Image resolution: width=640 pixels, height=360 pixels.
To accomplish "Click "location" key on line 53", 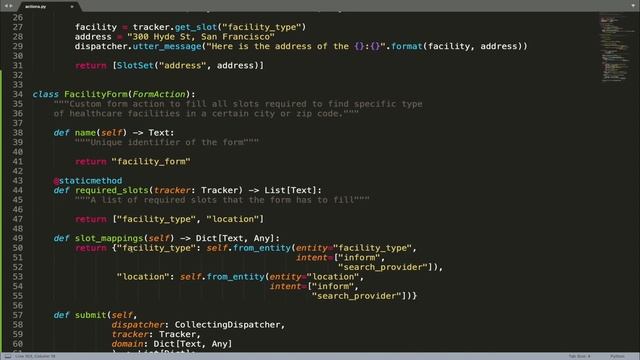I will click(143, 277).
